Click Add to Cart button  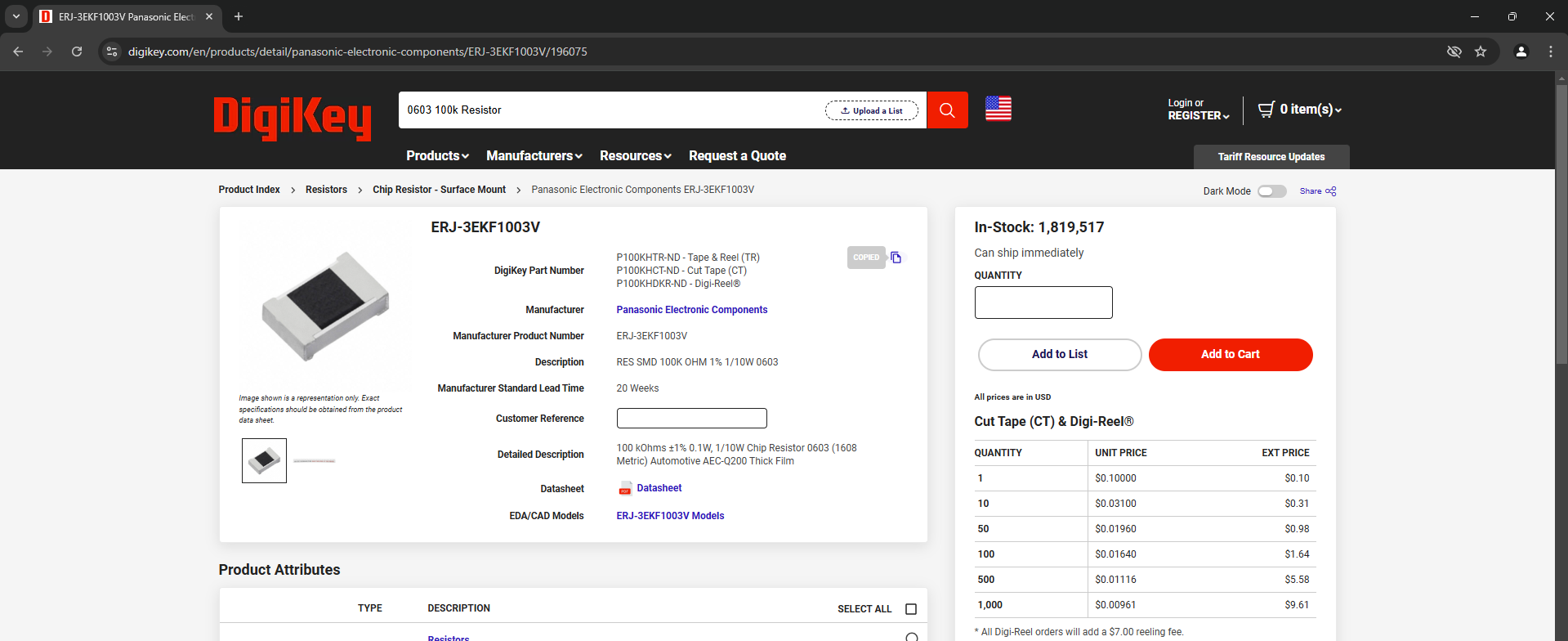click(1231, 355)
